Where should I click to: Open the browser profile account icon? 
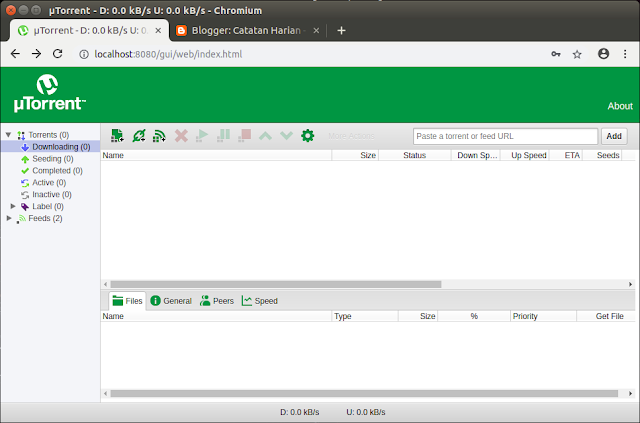point(603,53)
